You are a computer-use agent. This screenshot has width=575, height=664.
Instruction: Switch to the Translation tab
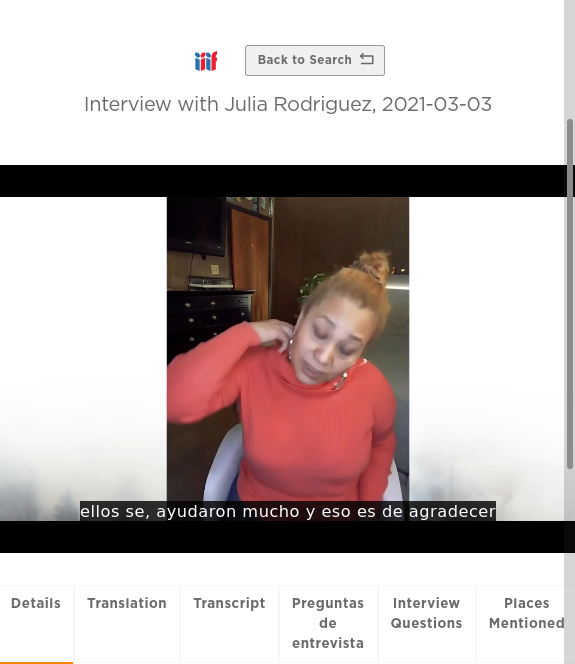(x=127, y=603)
